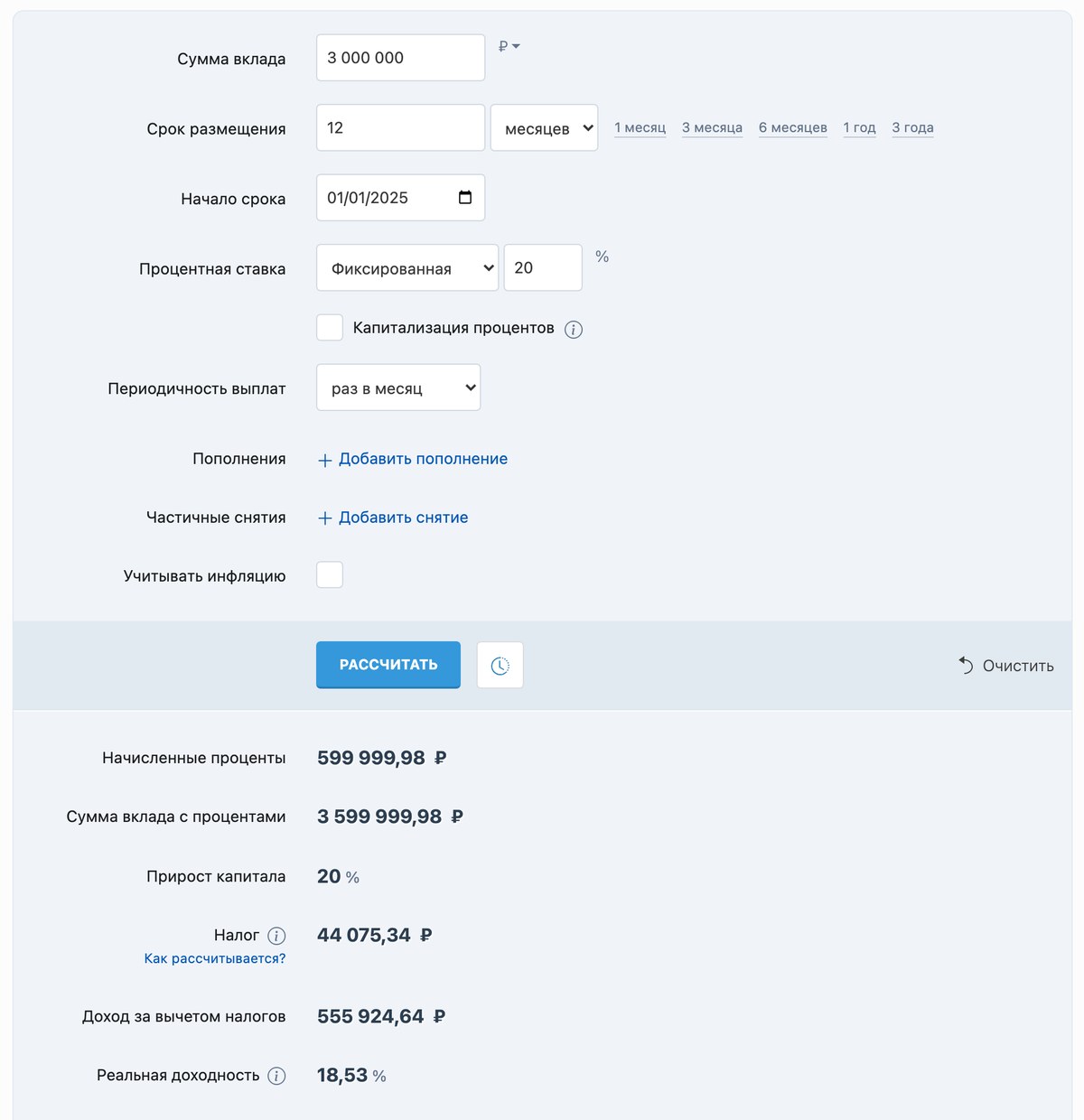Click the info icon beside Реальная доходность
Screen dimensions: 1084x1120
[x=276, y=1076]
